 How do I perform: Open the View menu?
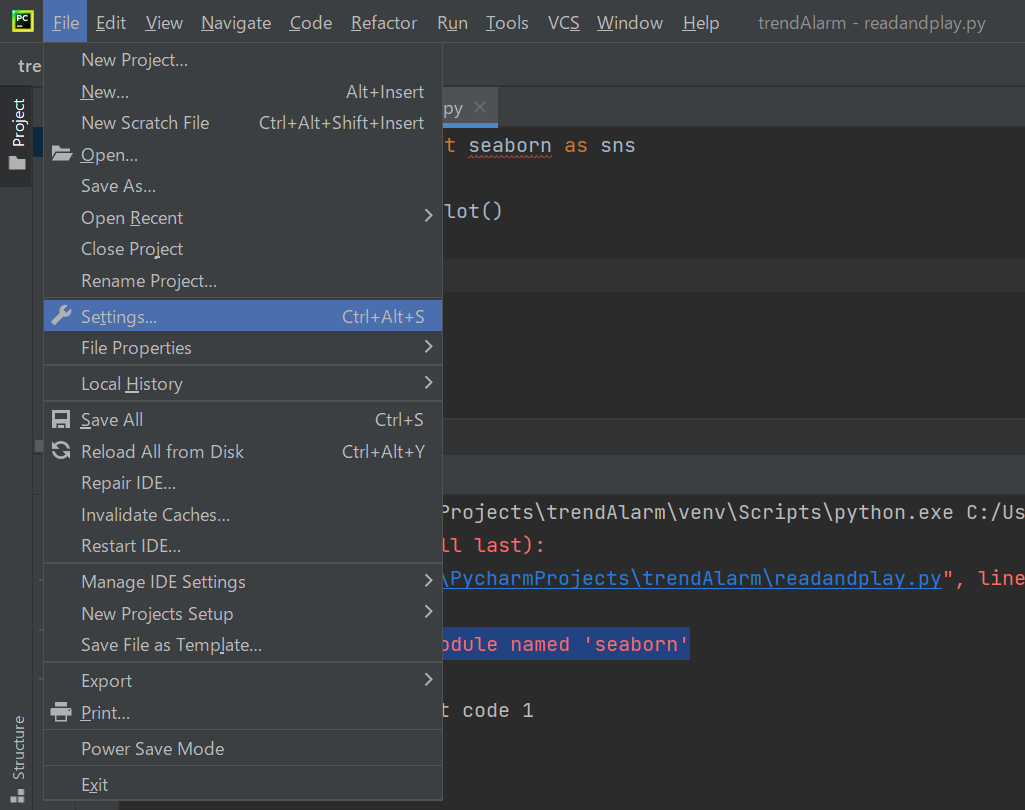click(x=163, y=23)
